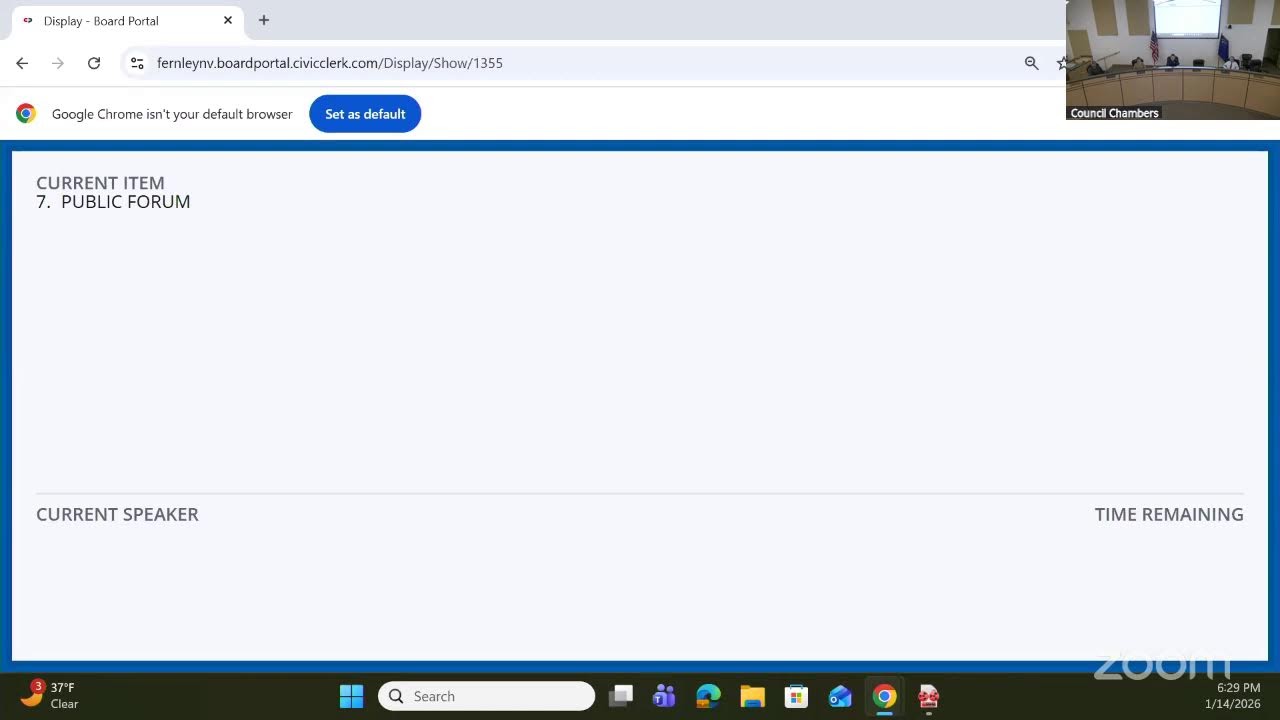
Task: Click the "7. PUBLIC FORUM" item text
Action: (x=113, y=202)
